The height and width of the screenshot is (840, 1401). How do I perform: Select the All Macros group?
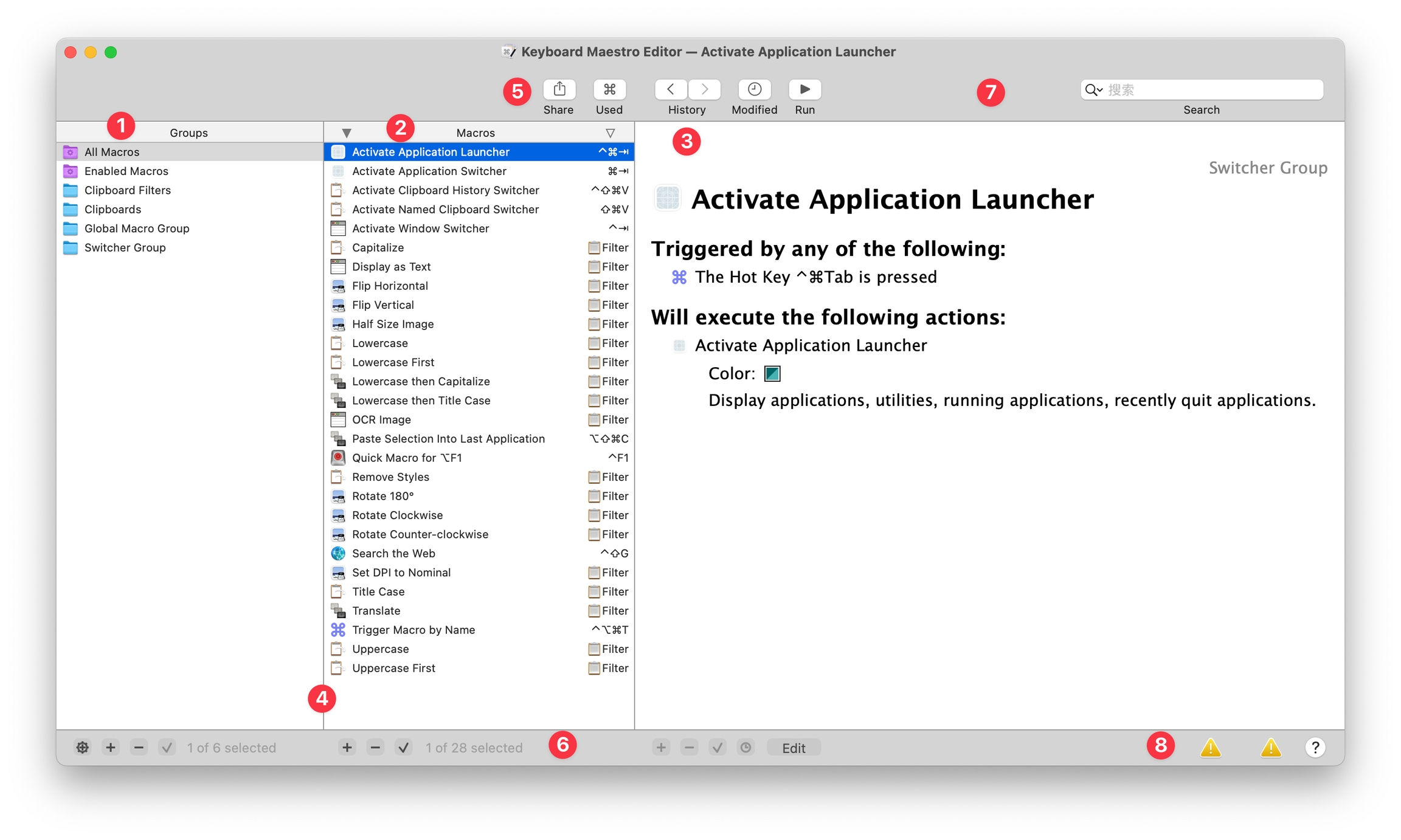[x=190, y=152]
